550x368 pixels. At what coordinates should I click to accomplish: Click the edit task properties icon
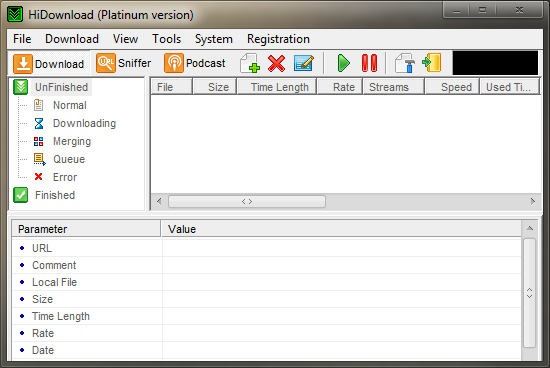click(304, 63)
